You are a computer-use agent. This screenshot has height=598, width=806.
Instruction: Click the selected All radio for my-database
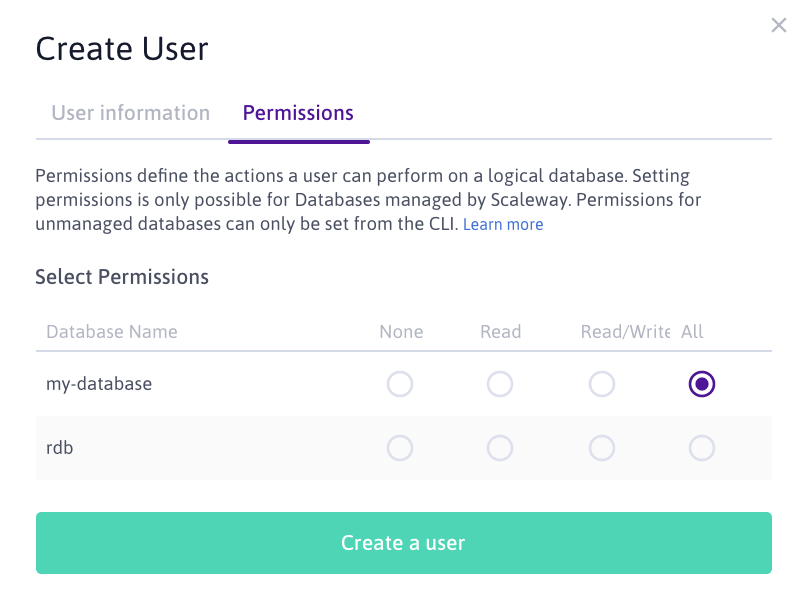tap(702, 384)
